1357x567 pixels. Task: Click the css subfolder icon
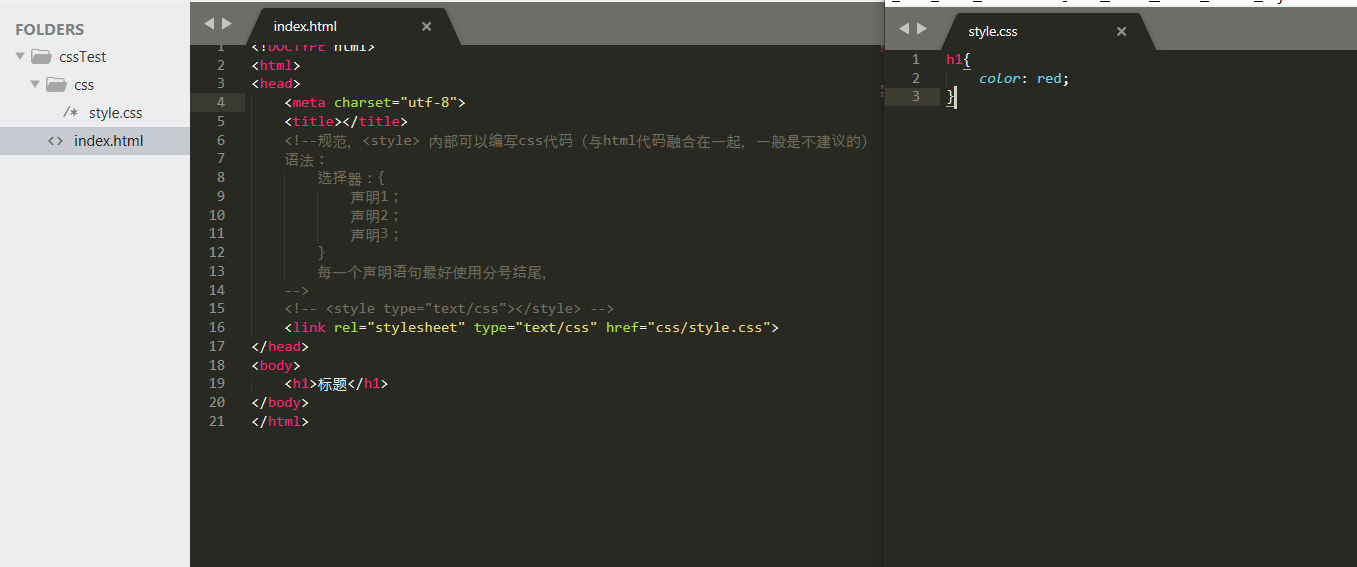pyautogui.click(x=56, y=85)
